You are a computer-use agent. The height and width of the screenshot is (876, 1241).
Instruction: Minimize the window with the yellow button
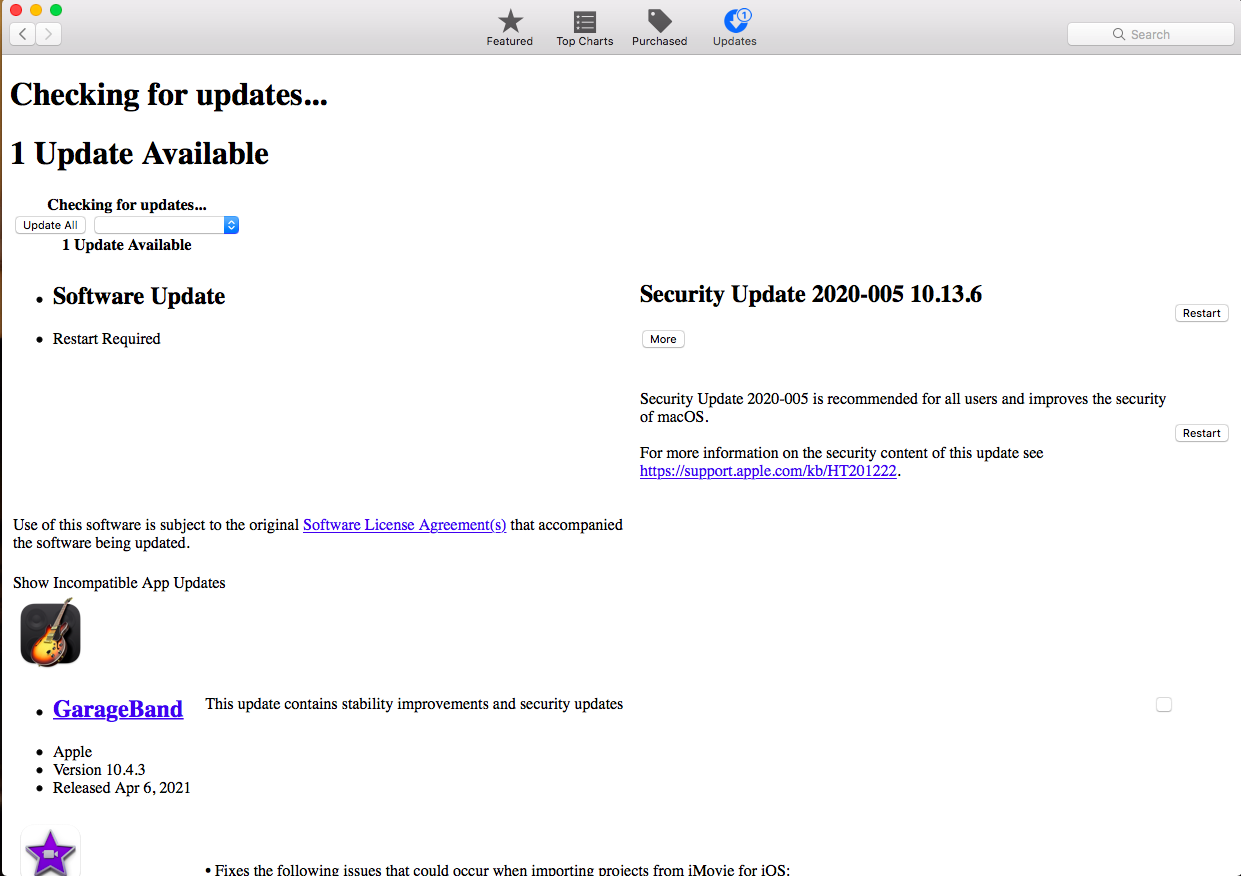pyautogui.click(x=36, y=10)
